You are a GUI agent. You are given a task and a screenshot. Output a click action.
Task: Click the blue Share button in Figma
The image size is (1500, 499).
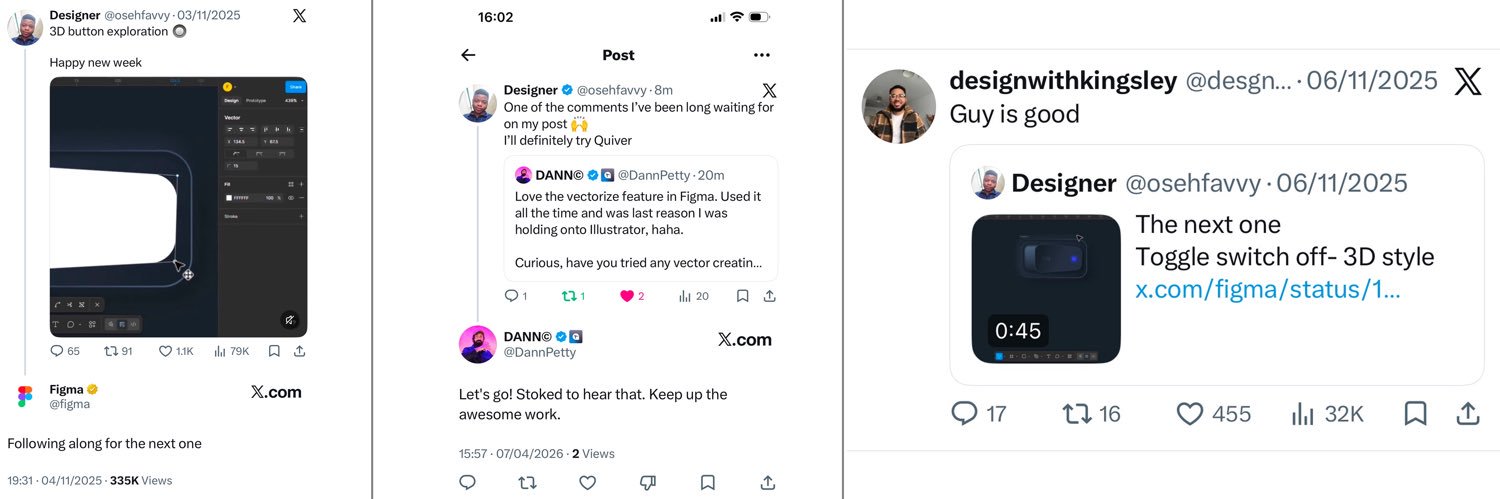tap(295, 87)
